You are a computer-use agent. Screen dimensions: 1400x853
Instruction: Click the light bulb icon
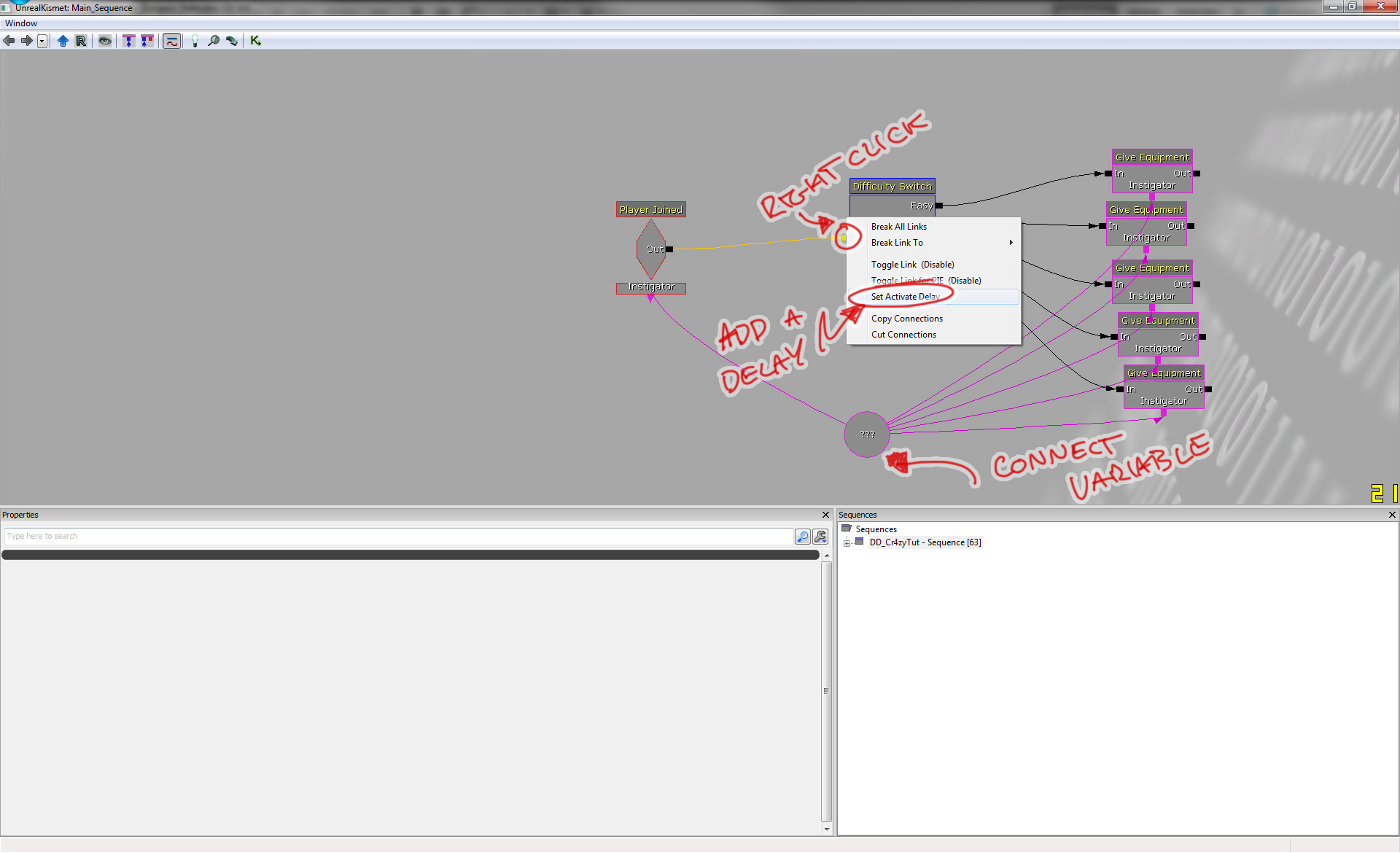pyautogui.click(x=195, y=41)
